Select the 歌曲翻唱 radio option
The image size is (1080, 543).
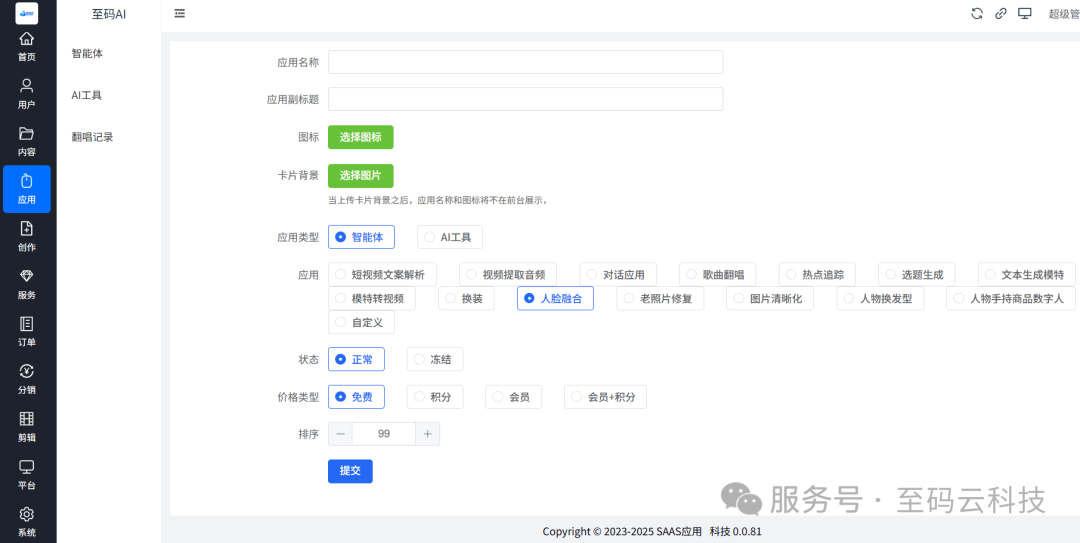[x=717, y=275]
